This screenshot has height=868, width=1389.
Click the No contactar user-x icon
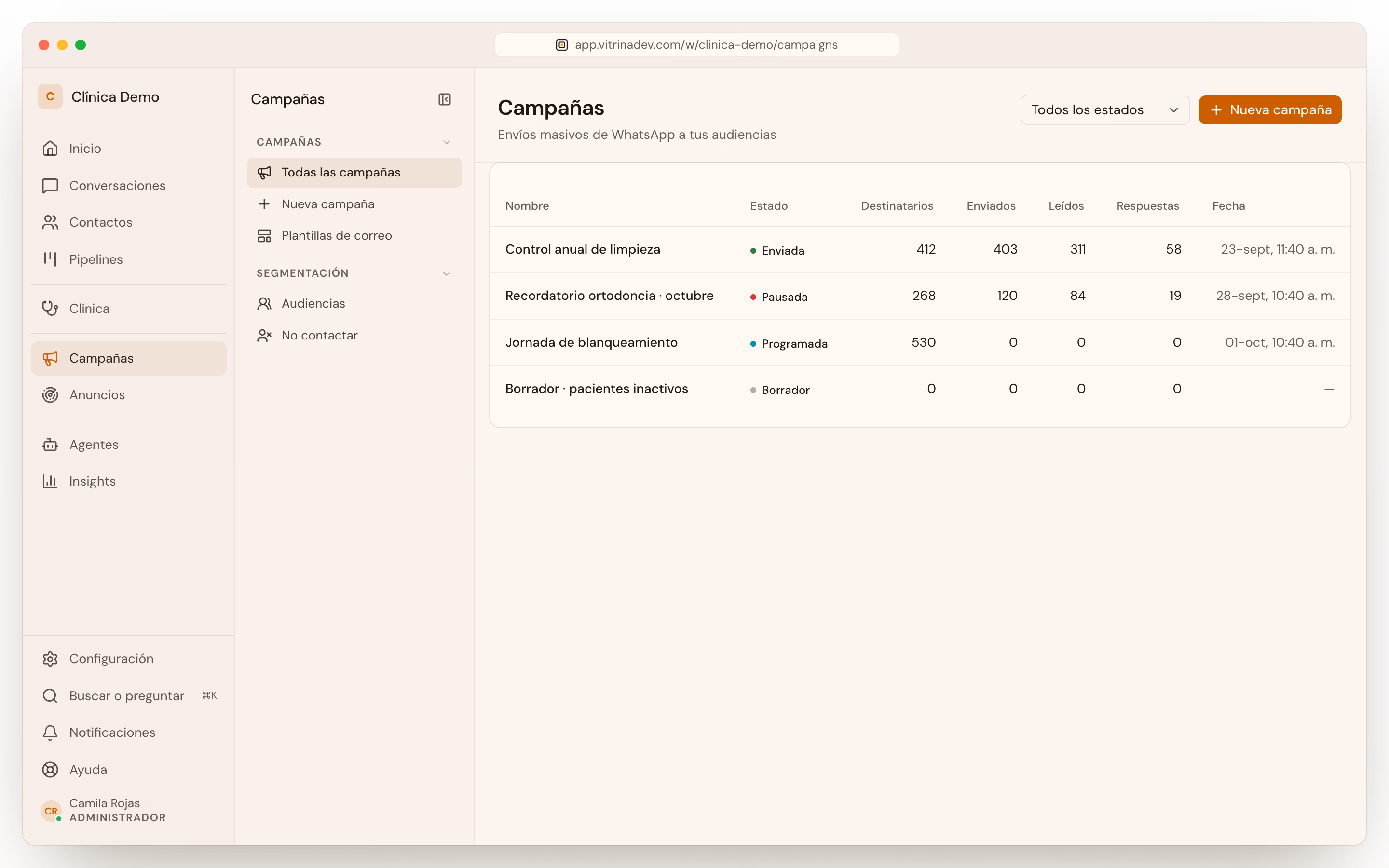click(x=264, y=335)
